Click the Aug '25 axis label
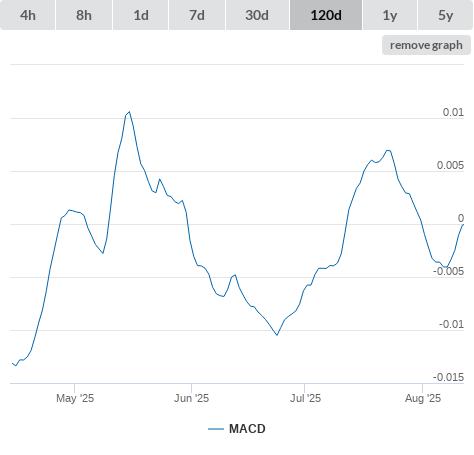The image size is (474, 455). (x=423, y=398)
